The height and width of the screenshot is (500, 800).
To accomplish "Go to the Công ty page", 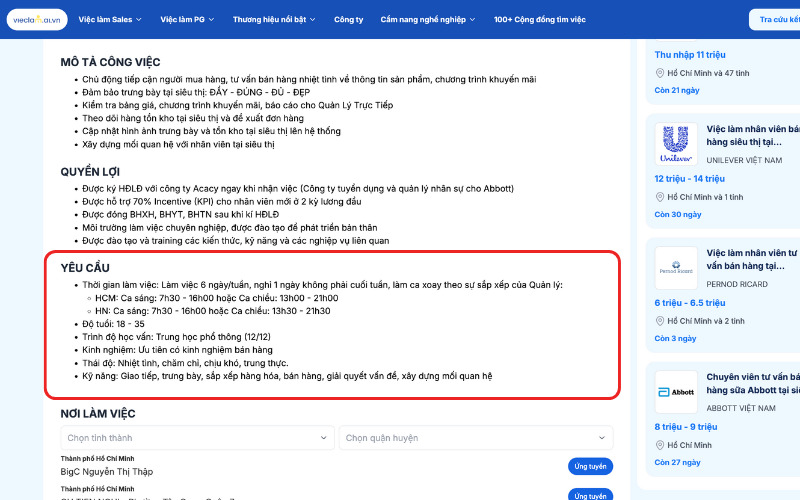I will pos(348,19).
